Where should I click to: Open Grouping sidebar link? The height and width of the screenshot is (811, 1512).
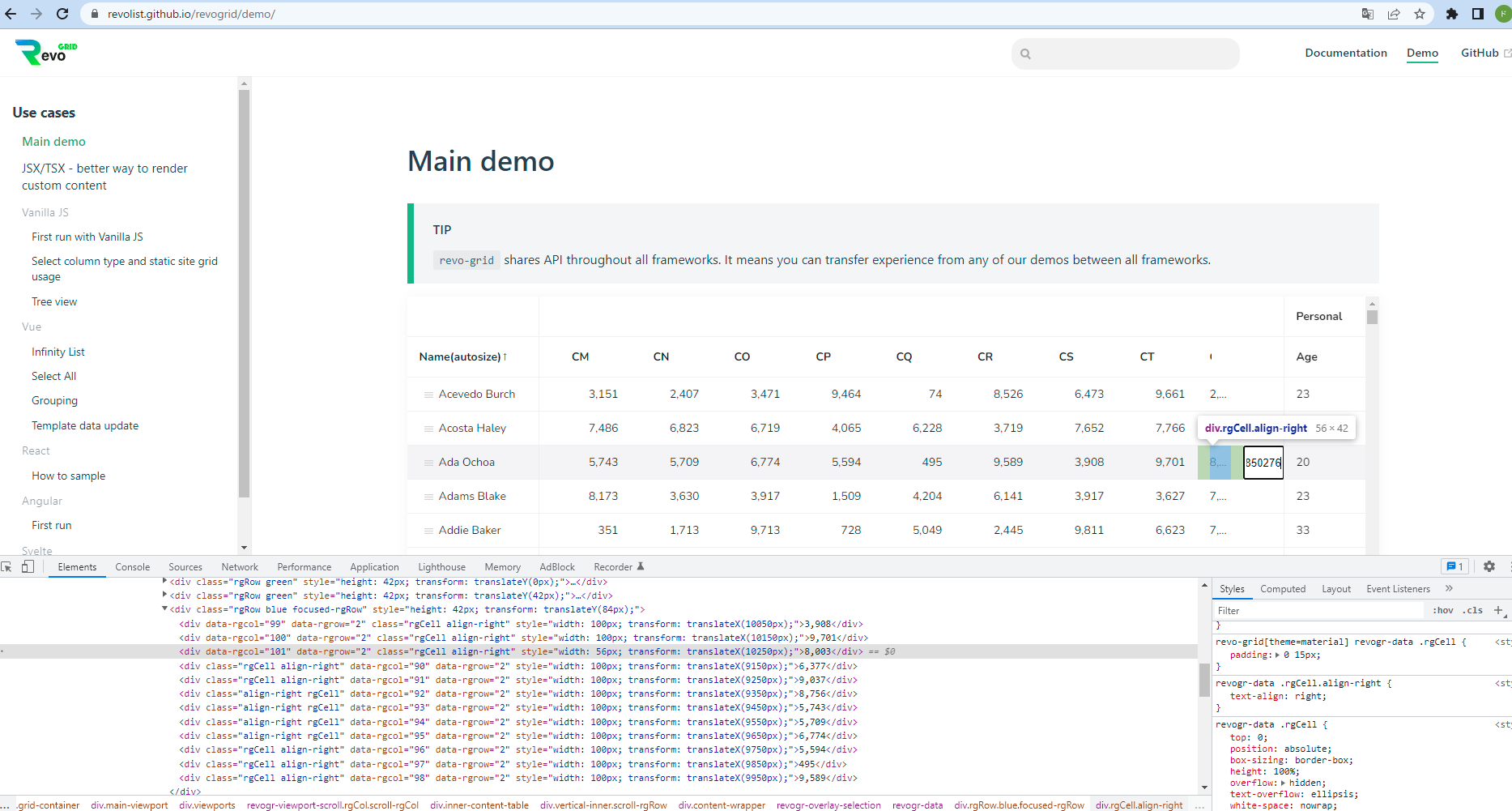click(x=55, y=400)
